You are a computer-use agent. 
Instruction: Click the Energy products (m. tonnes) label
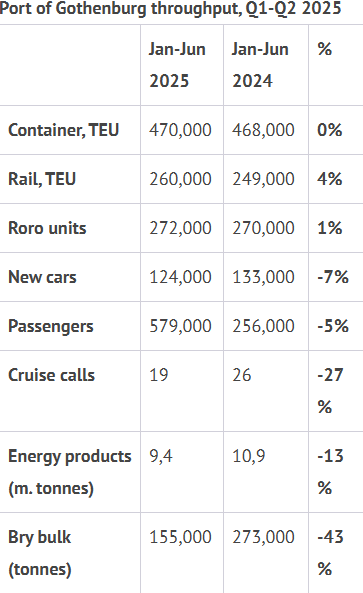click(x=70, y=472)
